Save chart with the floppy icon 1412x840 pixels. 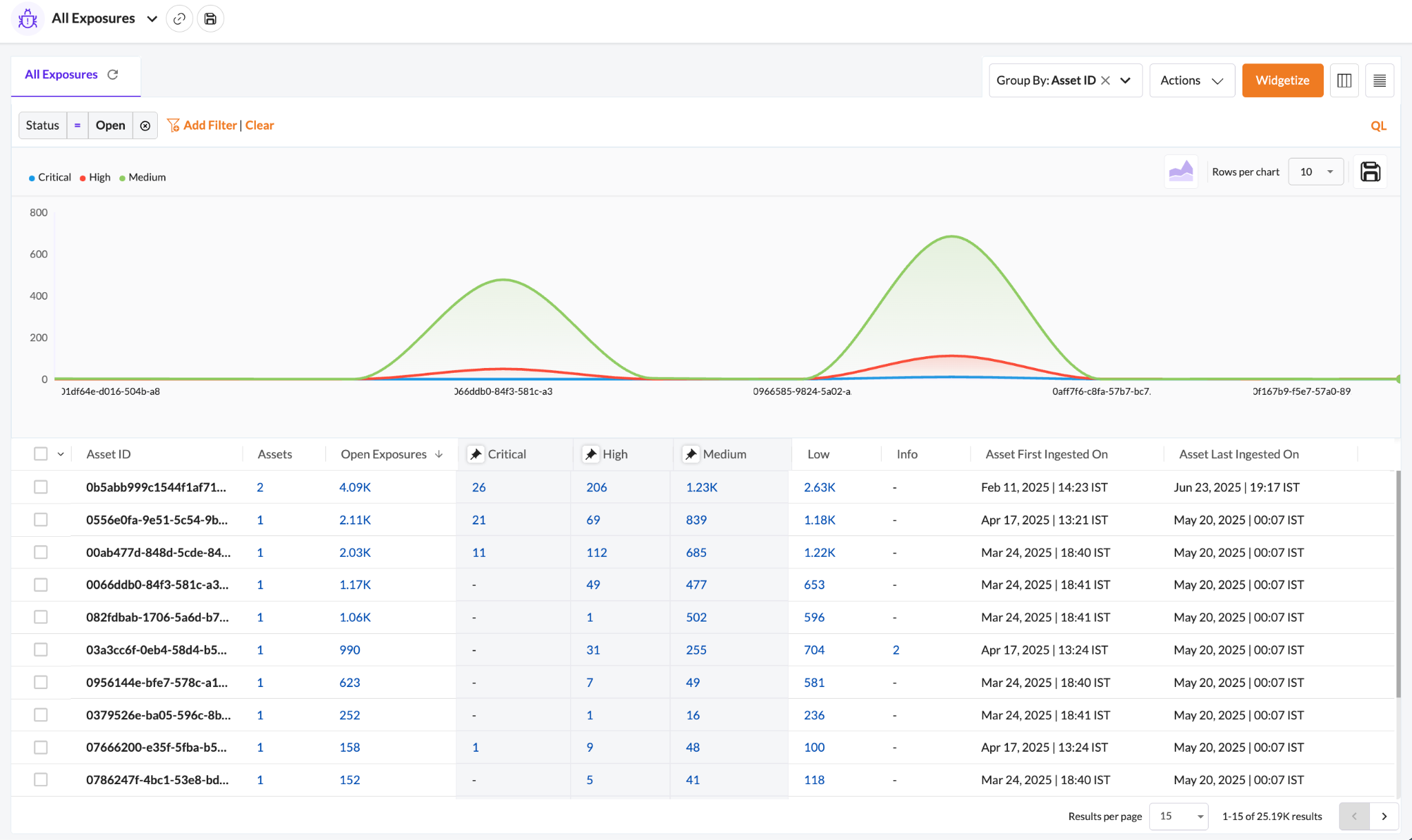coord(1370,172)
